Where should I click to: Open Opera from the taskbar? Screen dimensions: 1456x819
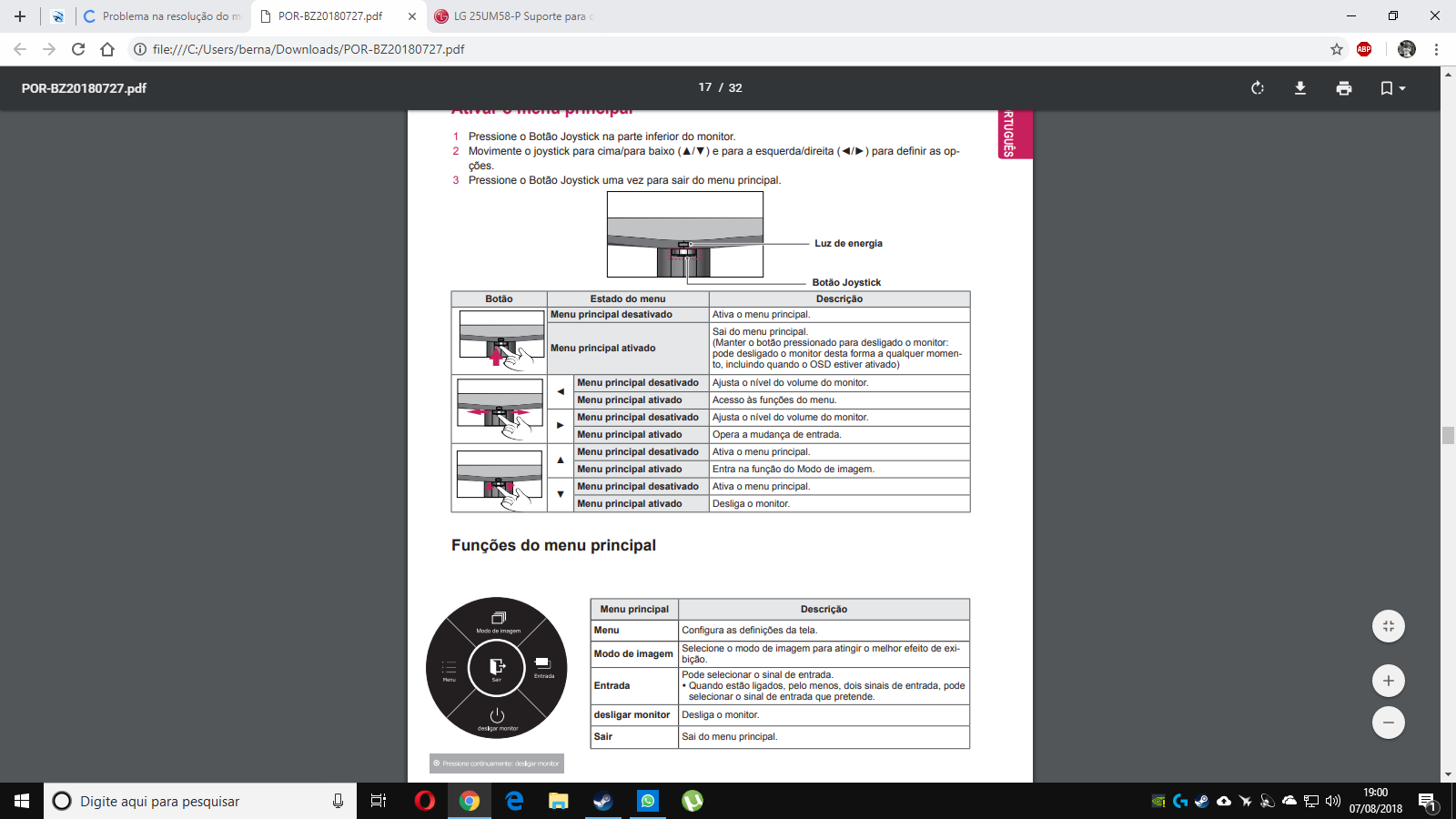click(x=425, y=801)
